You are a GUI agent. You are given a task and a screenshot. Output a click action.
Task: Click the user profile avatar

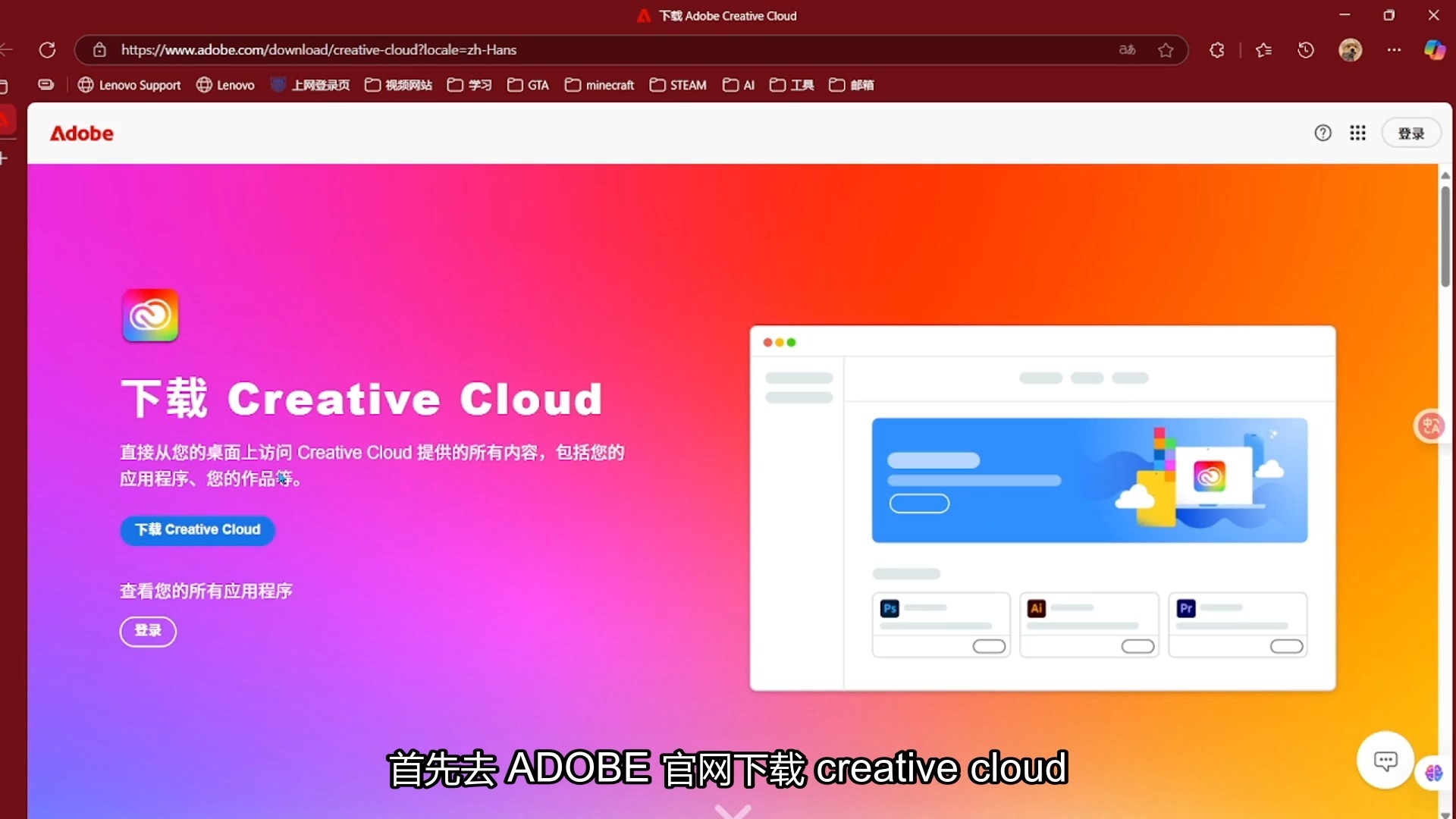coord(1350,50)
